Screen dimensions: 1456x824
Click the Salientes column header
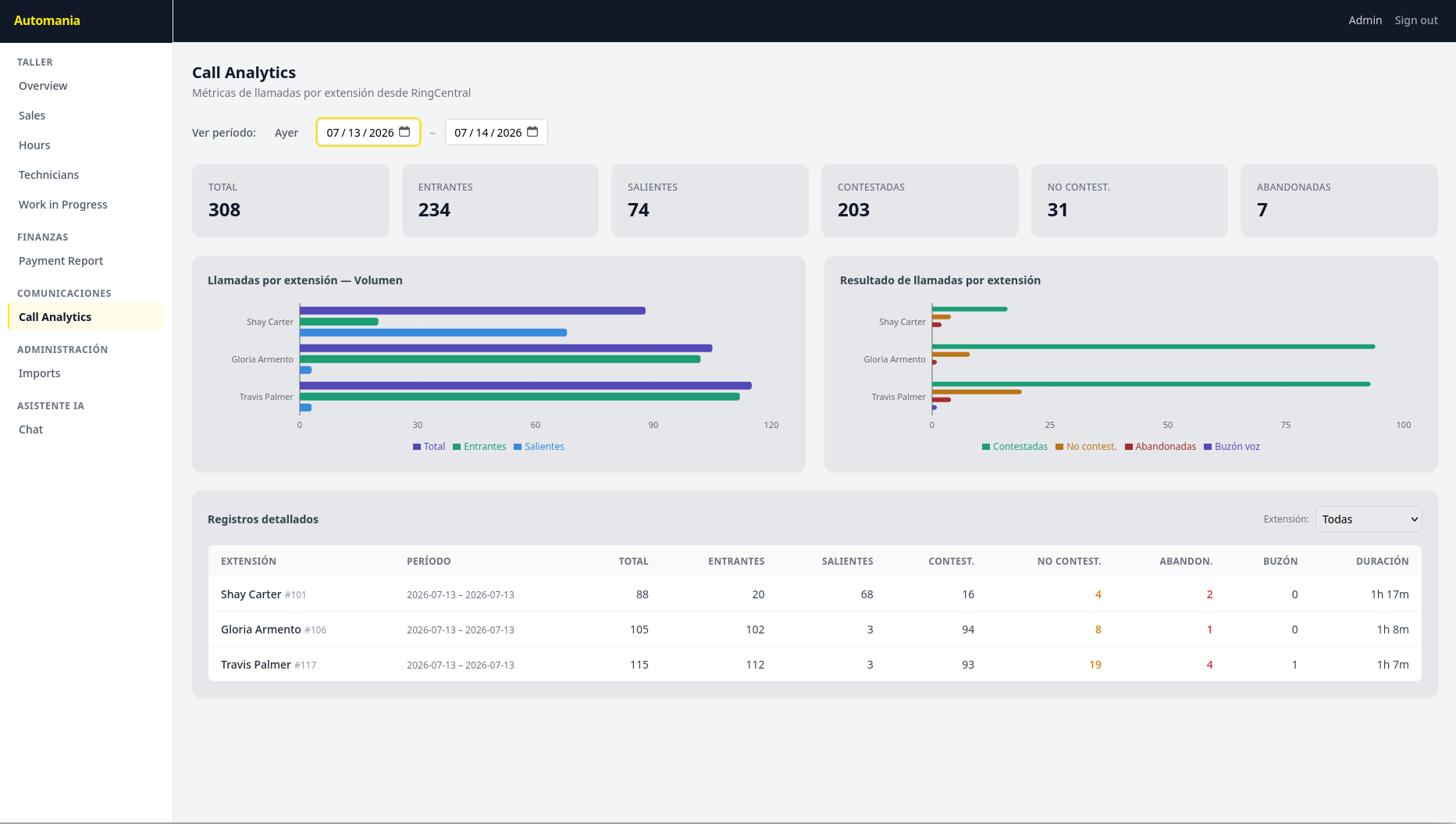click(847, 562)
